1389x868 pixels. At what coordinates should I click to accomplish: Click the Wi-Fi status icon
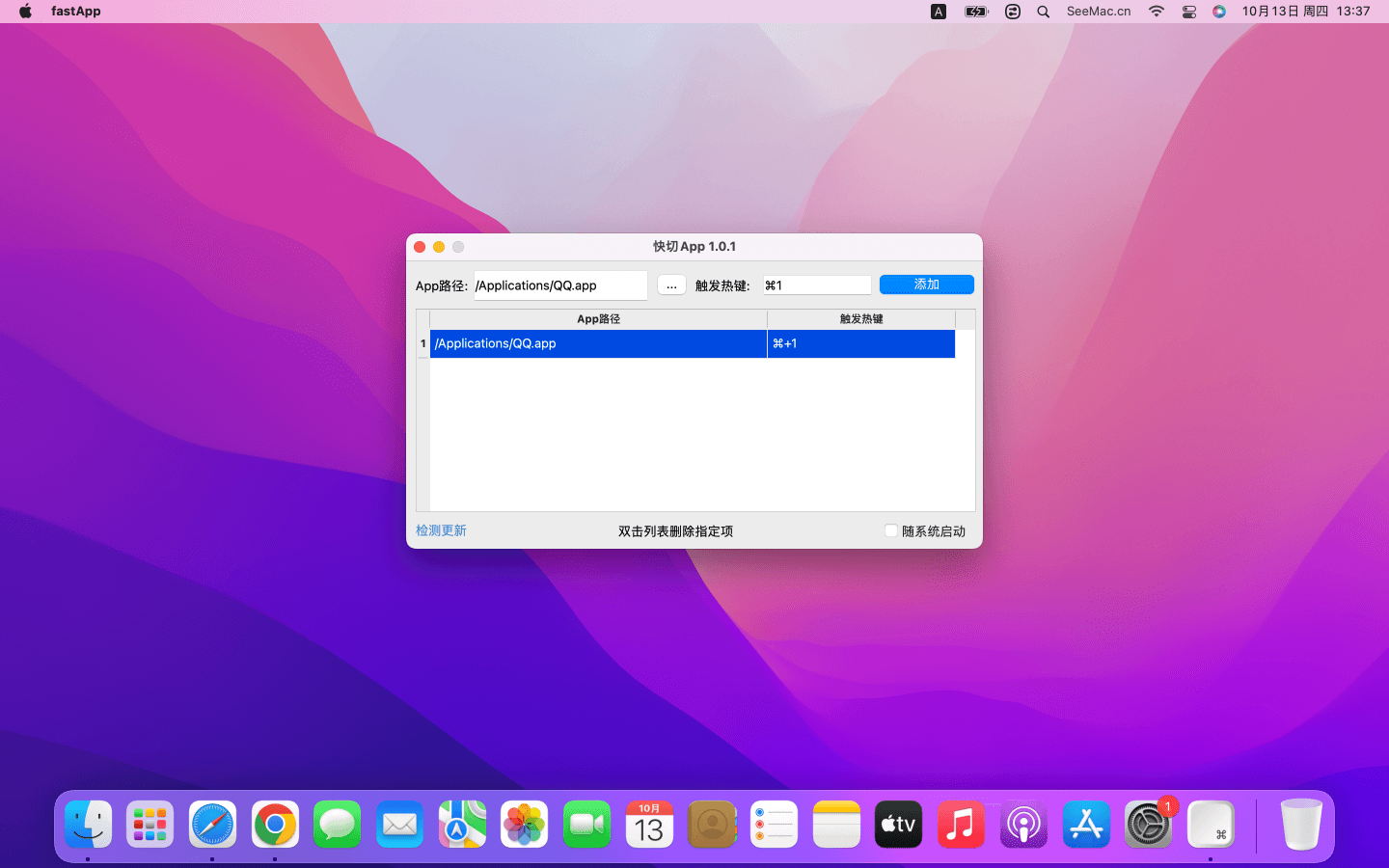[1156, 12]
